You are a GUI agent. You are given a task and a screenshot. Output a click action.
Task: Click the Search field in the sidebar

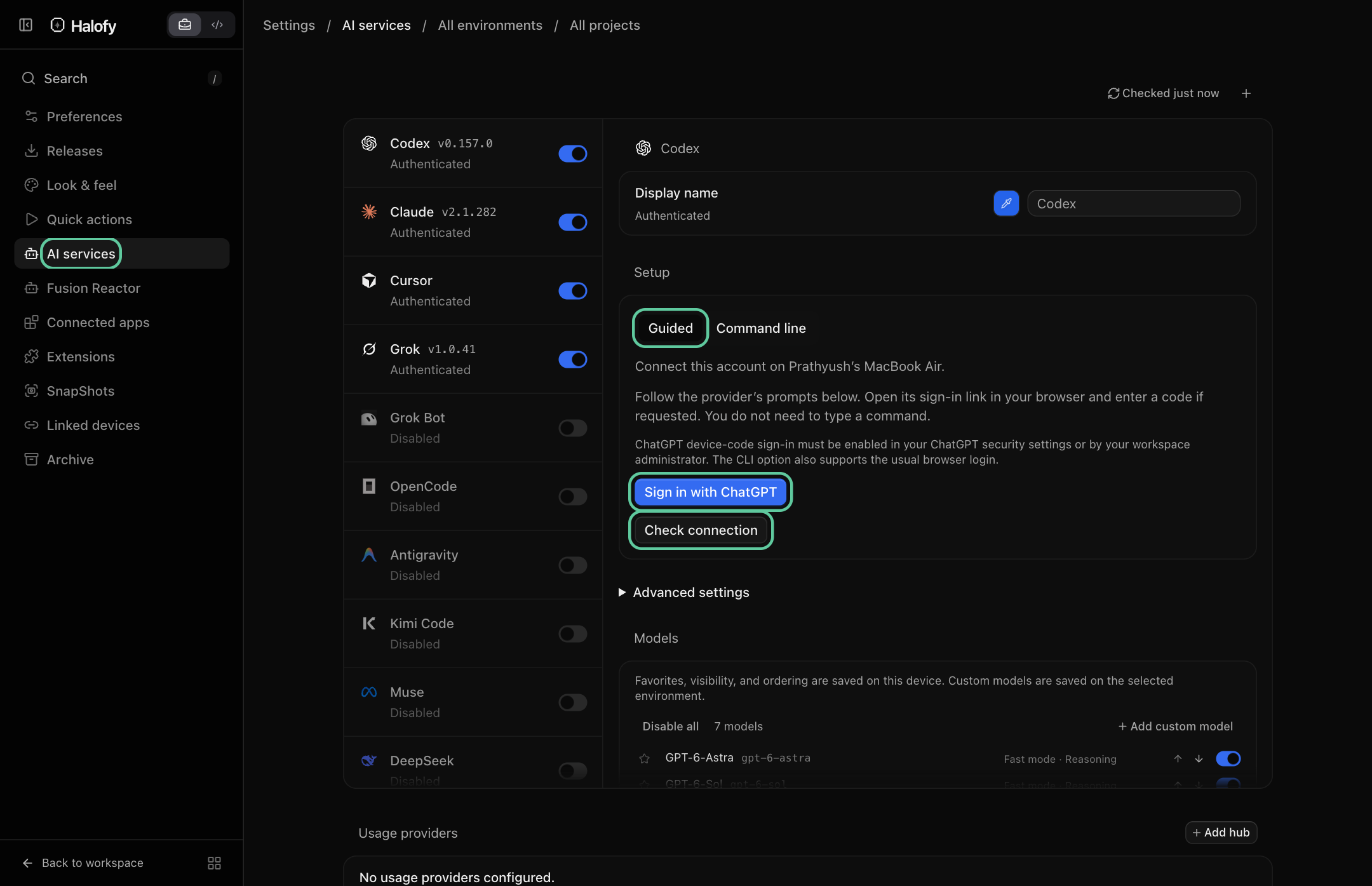click(122, 78)
